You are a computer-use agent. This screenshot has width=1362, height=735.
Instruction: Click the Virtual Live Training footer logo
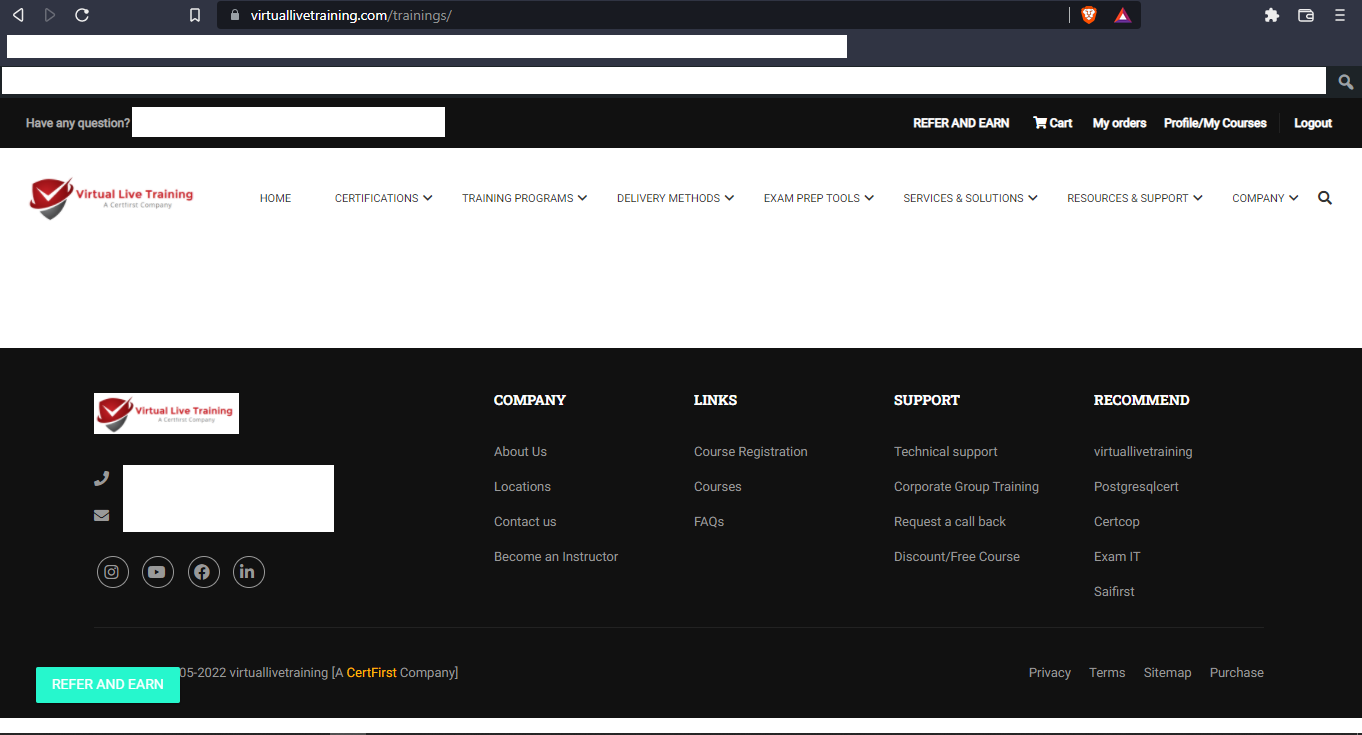(166, 413)
